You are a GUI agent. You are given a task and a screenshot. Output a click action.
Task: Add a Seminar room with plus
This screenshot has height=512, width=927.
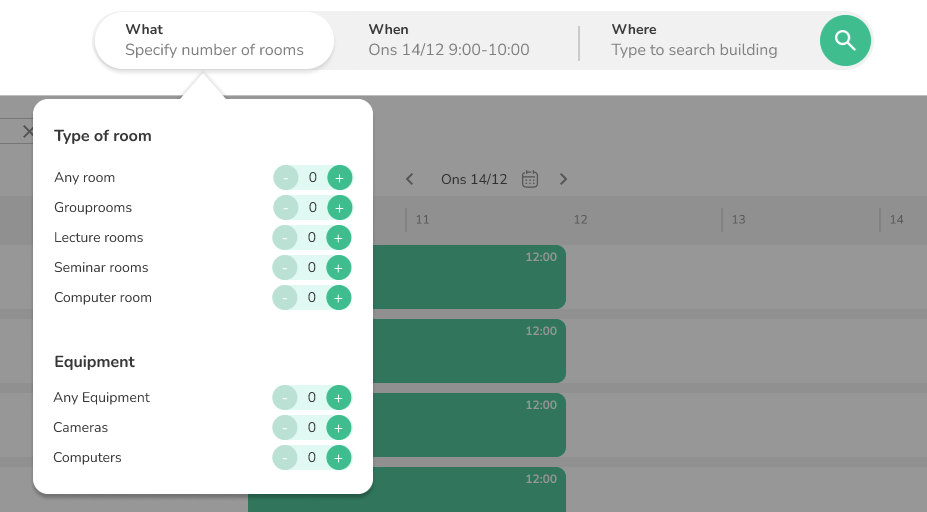pyautogui.click(x=339, y=268)
